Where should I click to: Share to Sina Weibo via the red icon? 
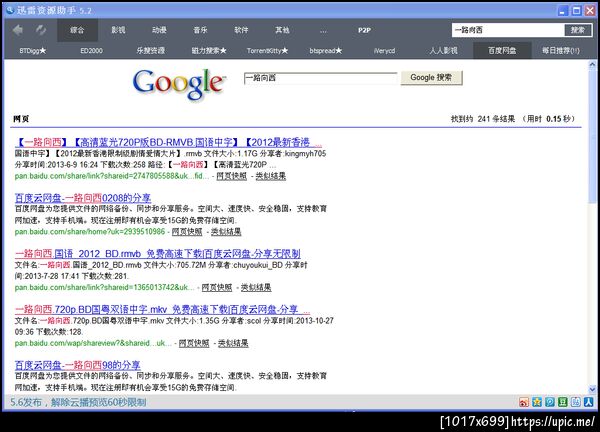524,402
